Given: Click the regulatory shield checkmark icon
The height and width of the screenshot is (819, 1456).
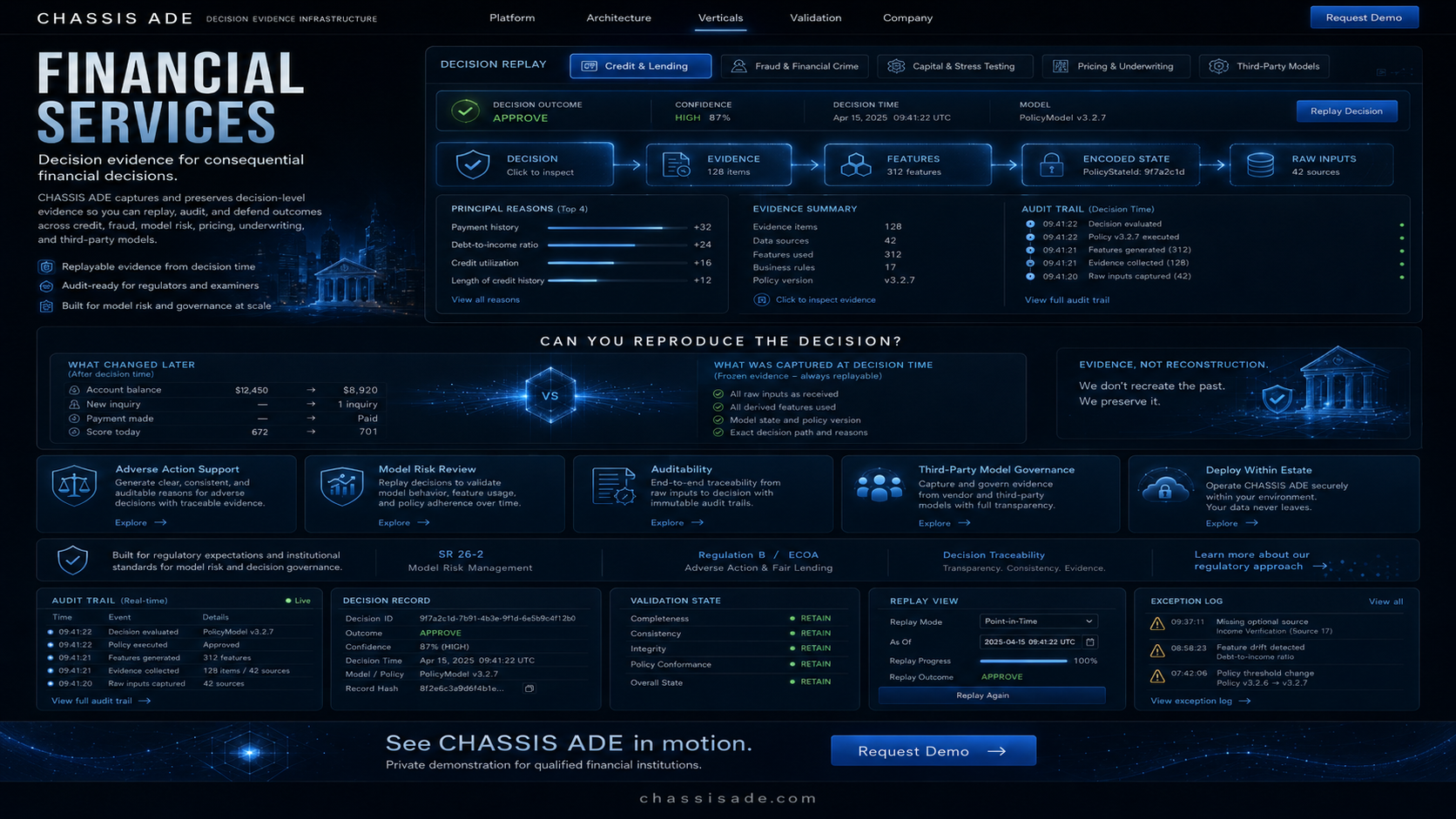Looking at the screenshot, I should click(72, 560).
